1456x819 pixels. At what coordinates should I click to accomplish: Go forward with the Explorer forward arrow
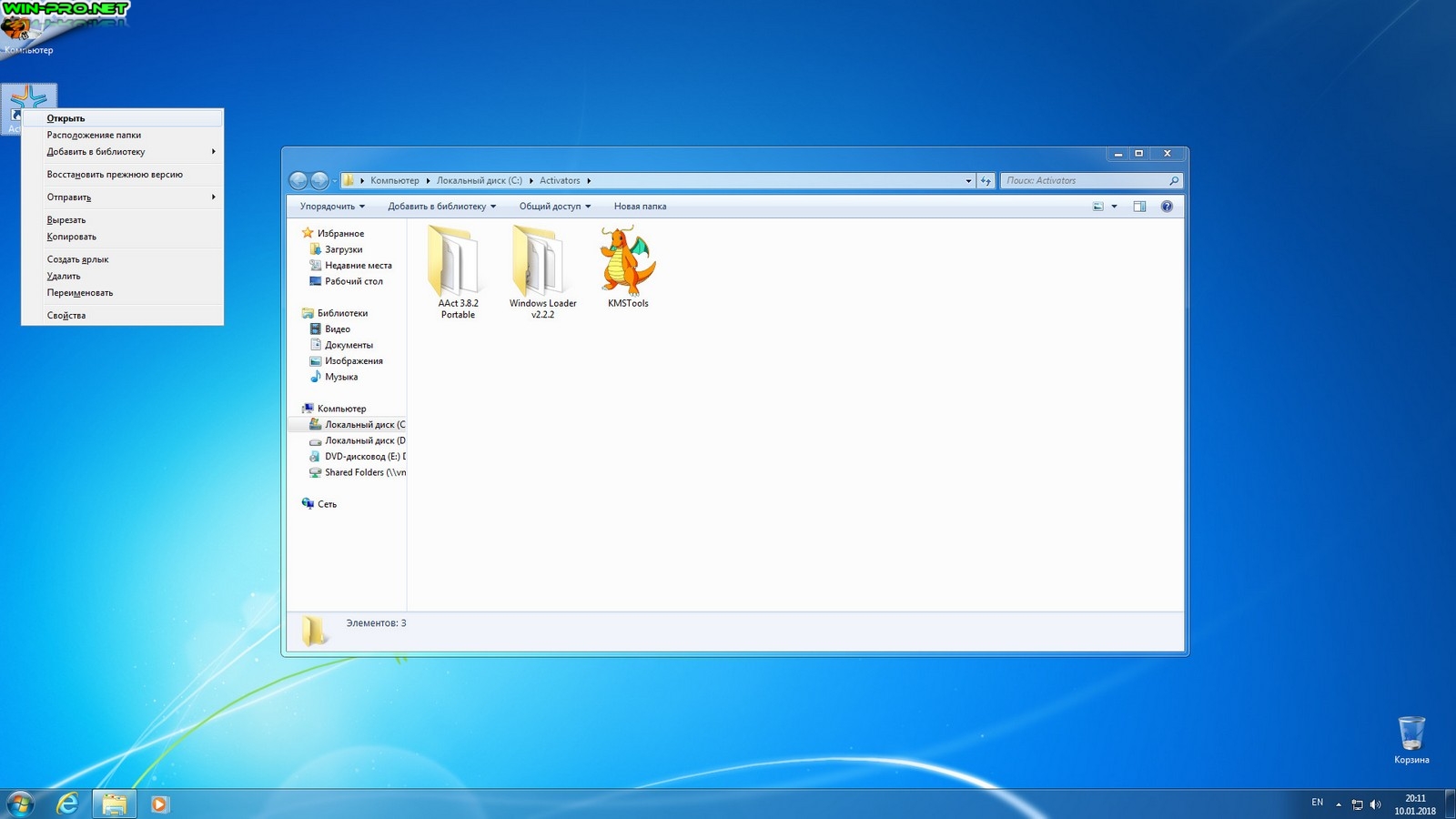coord(319,181)
